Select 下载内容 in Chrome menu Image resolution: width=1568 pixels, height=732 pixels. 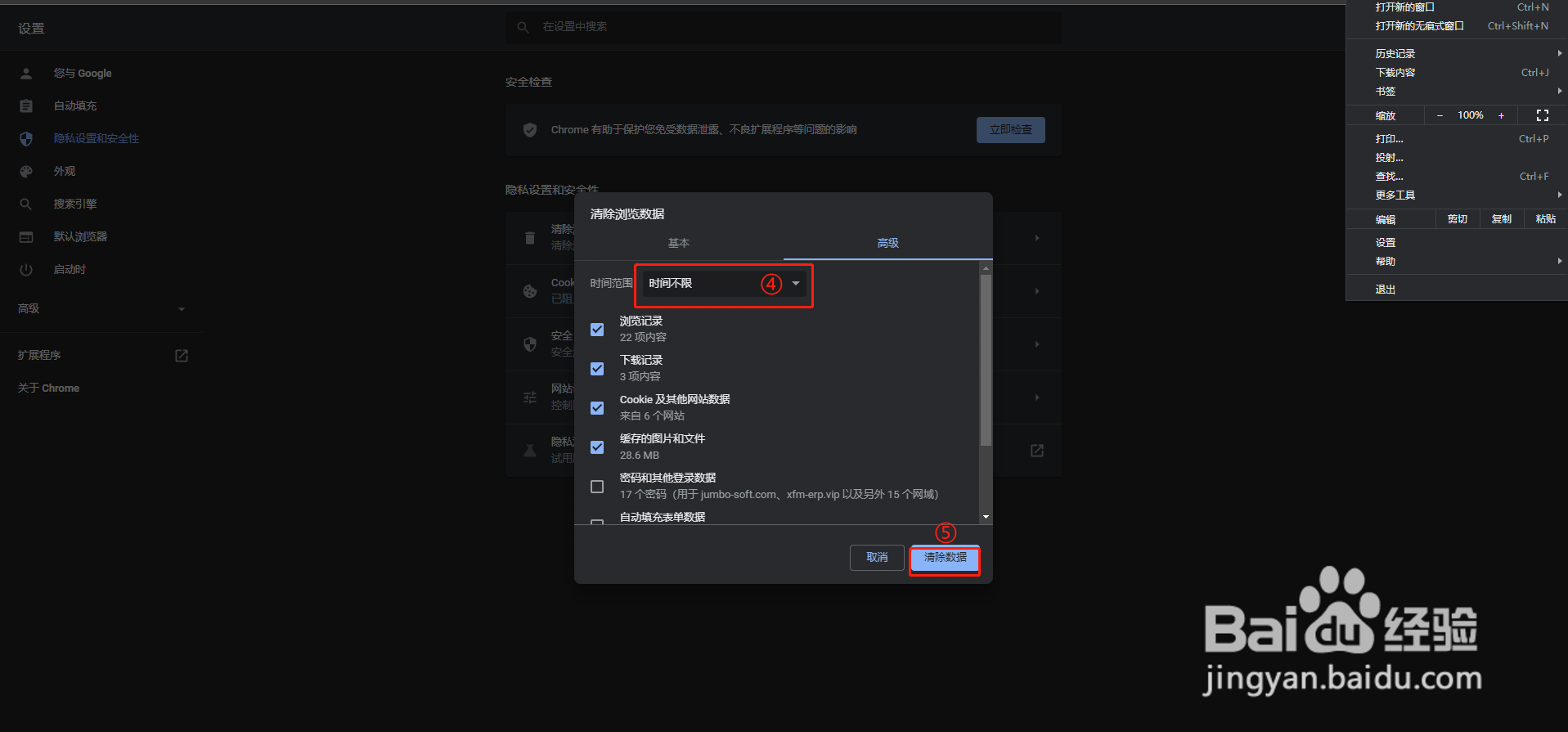pos(1457,73)
